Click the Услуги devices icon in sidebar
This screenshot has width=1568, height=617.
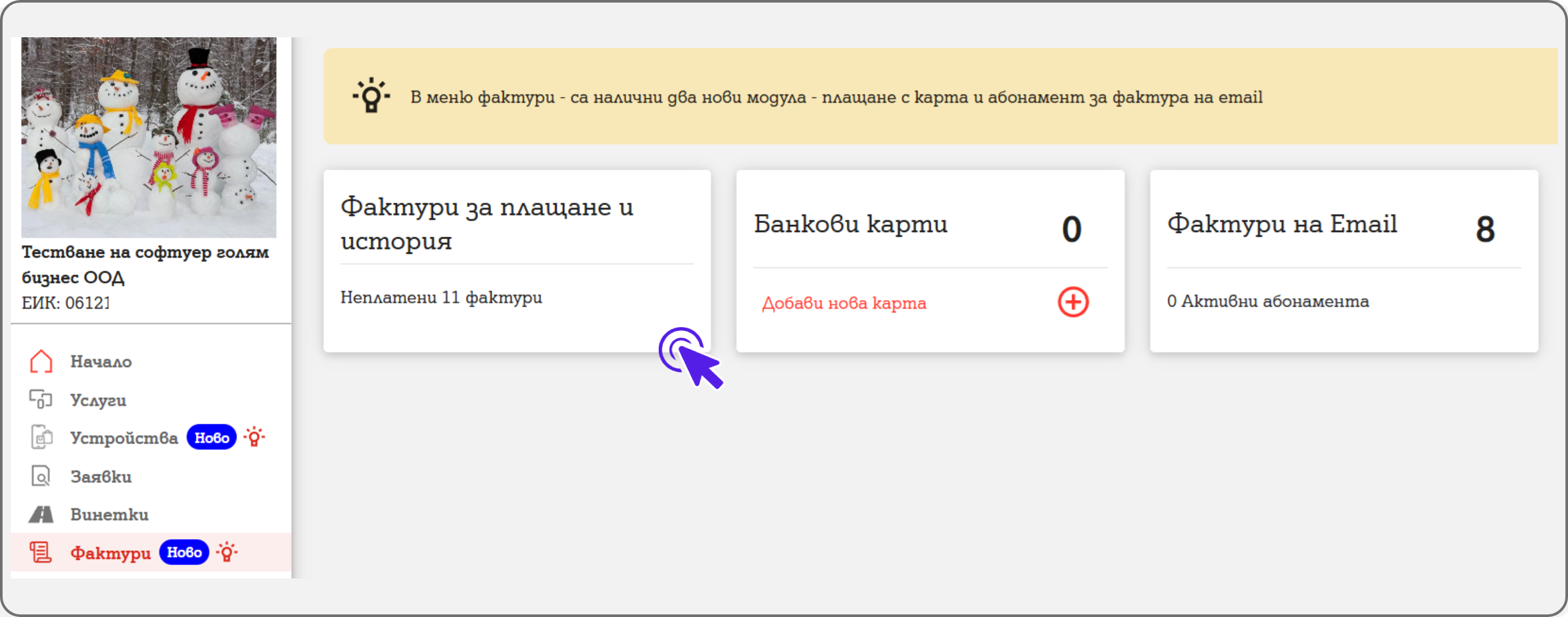click(x=40, y=399)
